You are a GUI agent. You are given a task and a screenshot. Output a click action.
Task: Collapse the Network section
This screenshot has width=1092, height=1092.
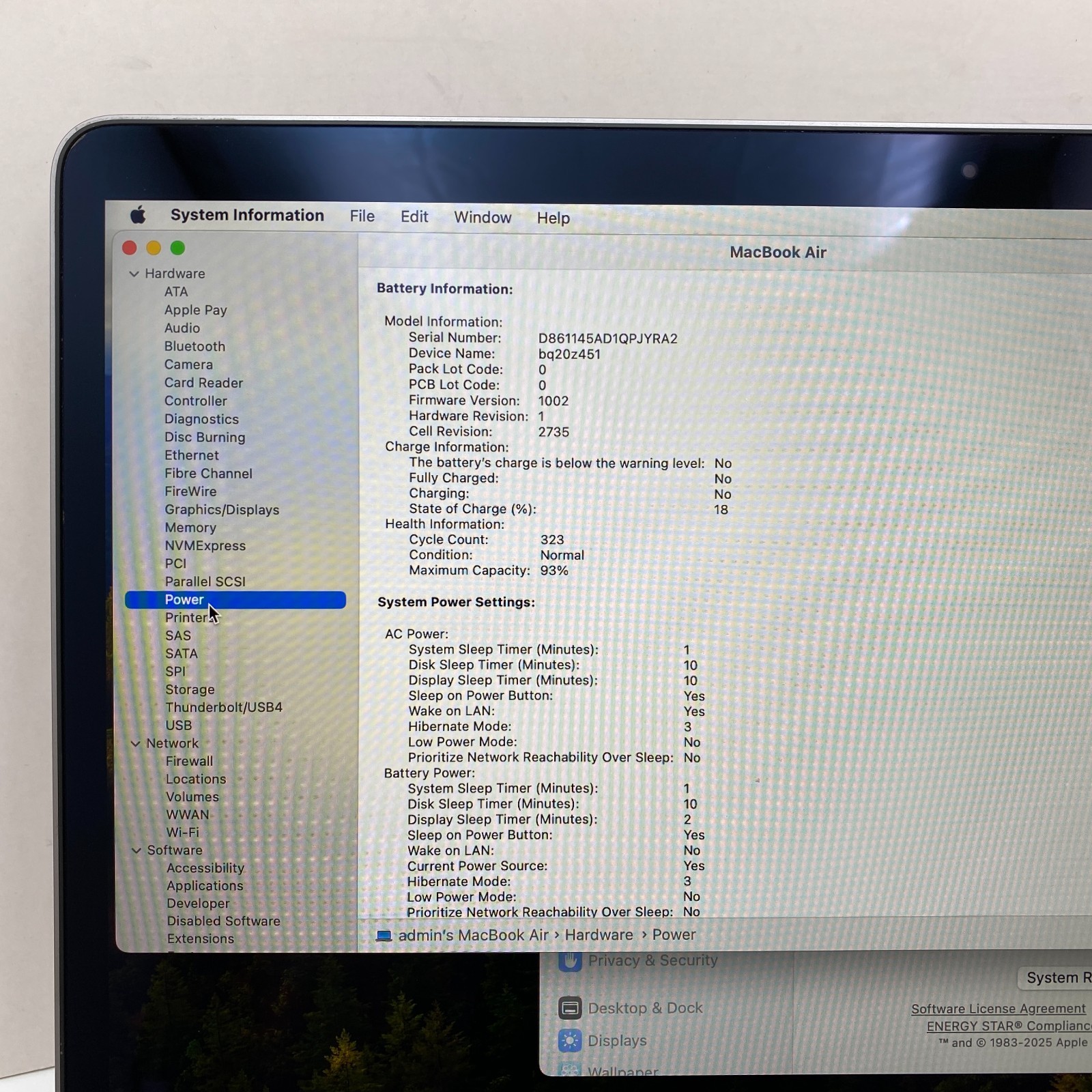(135, 743)
